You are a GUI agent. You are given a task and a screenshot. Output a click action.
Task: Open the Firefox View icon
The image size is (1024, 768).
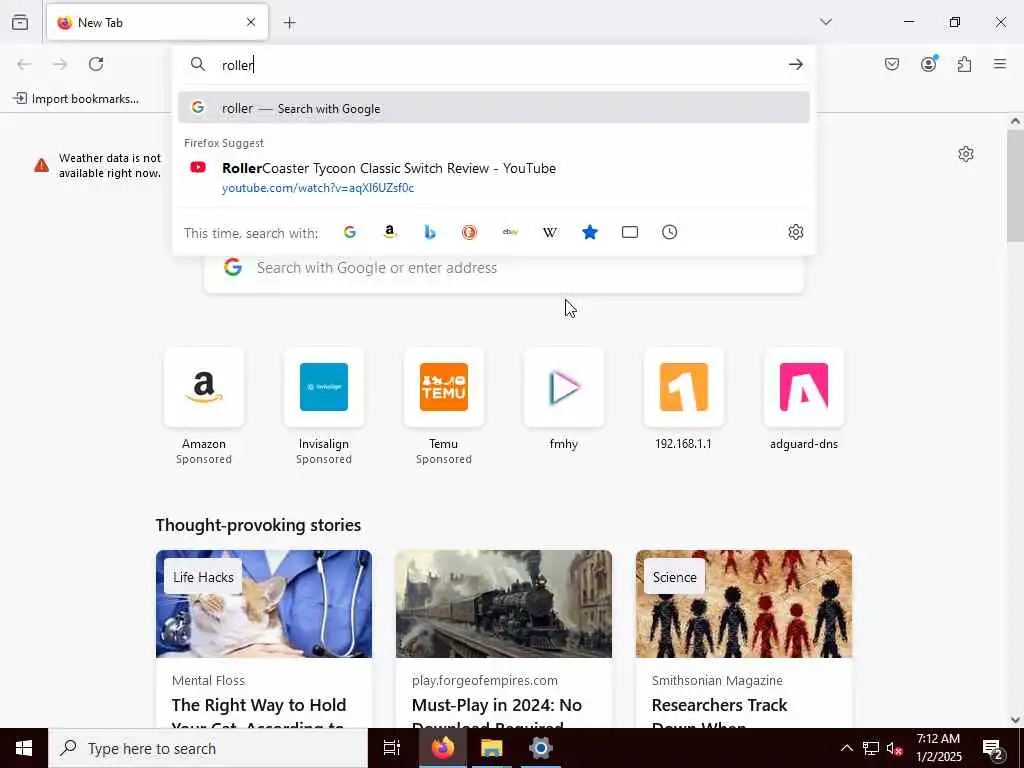[20, 22]
